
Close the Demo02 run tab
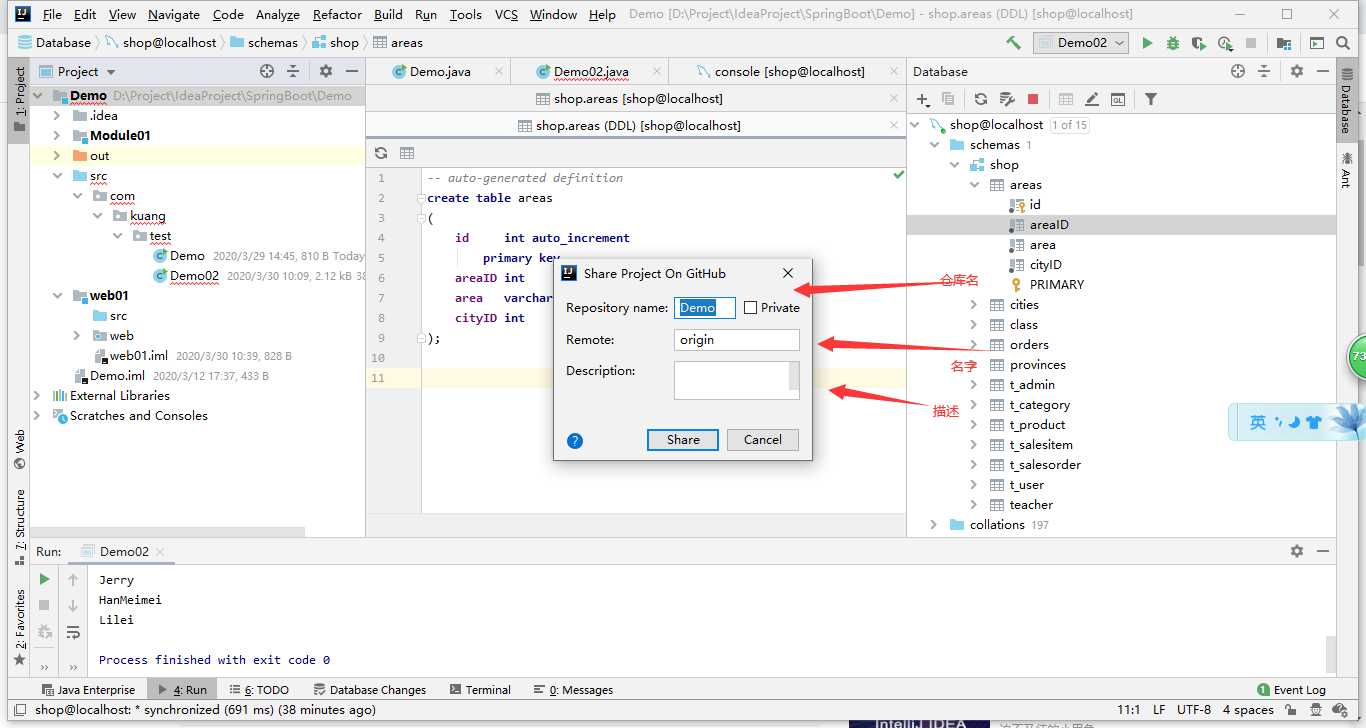tap(160, 551)
